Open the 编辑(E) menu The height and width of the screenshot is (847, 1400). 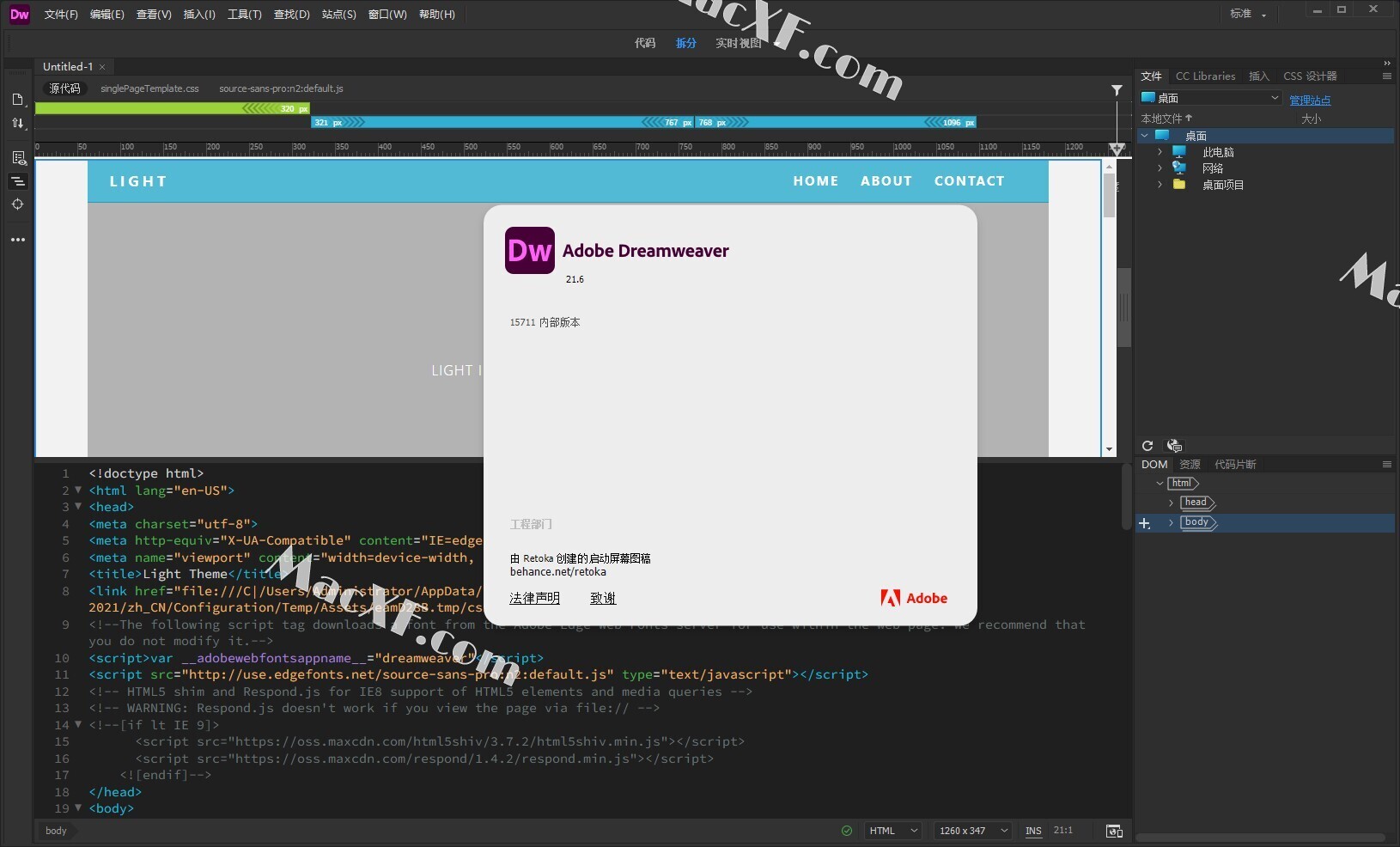107,15
